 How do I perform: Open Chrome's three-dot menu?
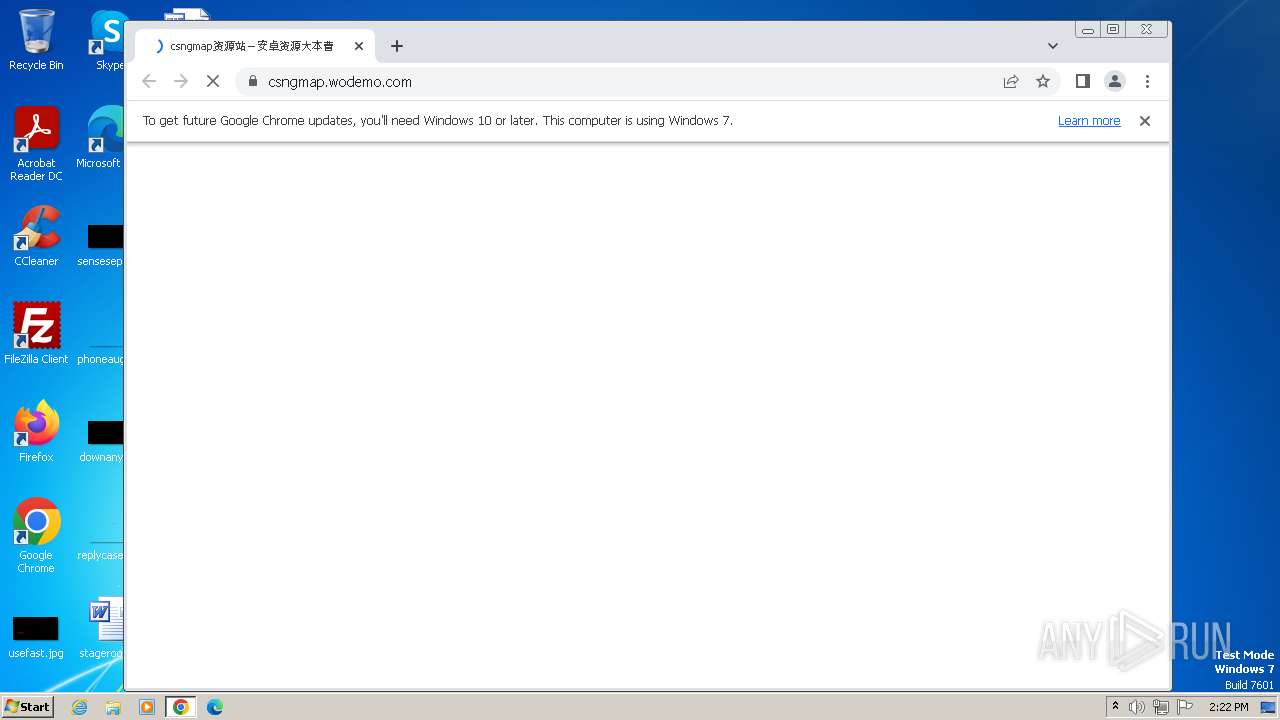tap(1147, 82)
